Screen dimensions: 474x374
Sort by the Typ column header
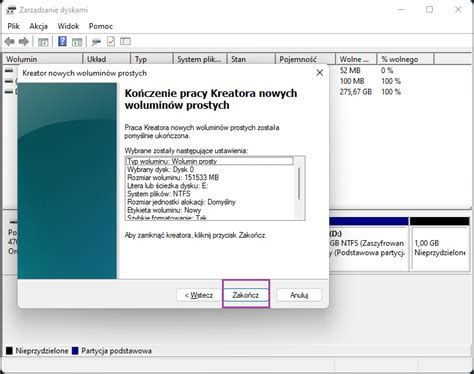pyautogui.click(x=152, y=59)
